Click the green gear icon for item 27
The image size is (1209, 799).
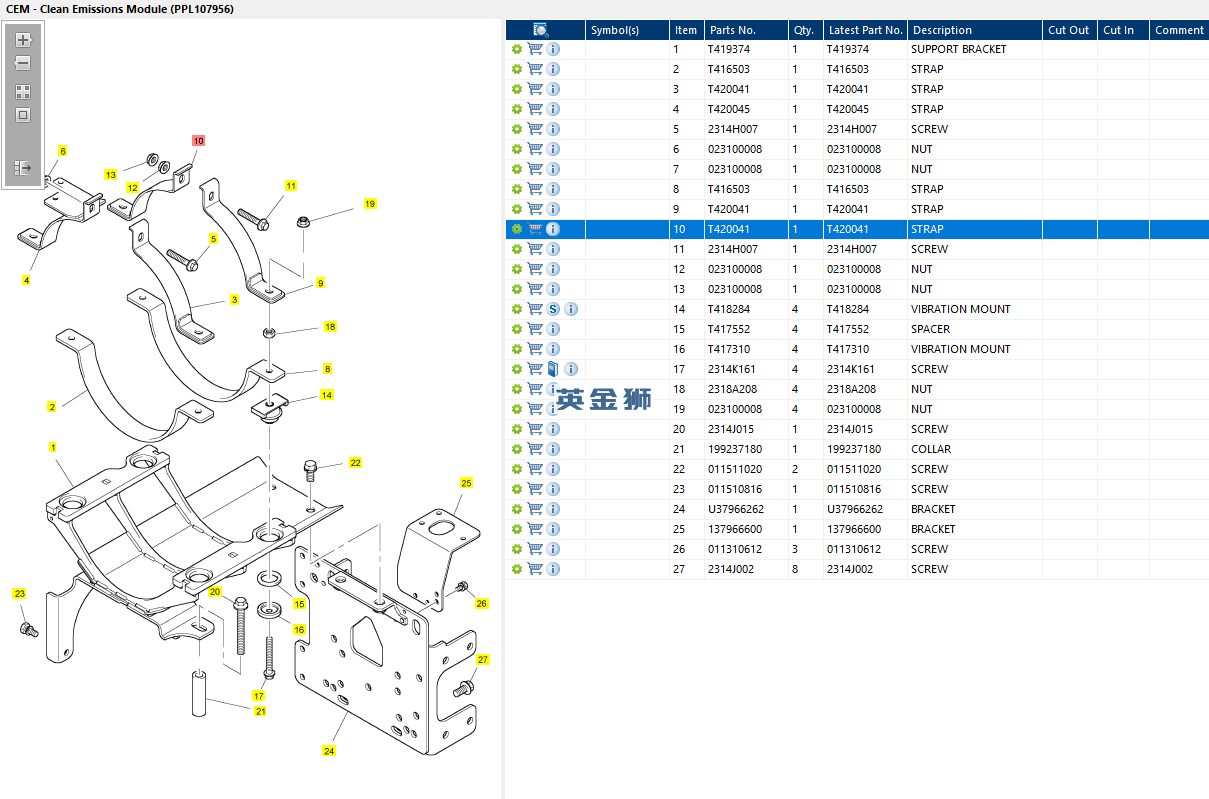tap(517, 569)
